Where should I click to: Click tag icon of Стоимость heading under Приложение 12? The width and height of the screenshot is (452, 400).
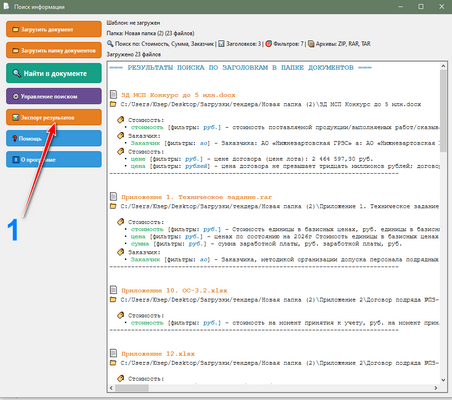point(121,378)
